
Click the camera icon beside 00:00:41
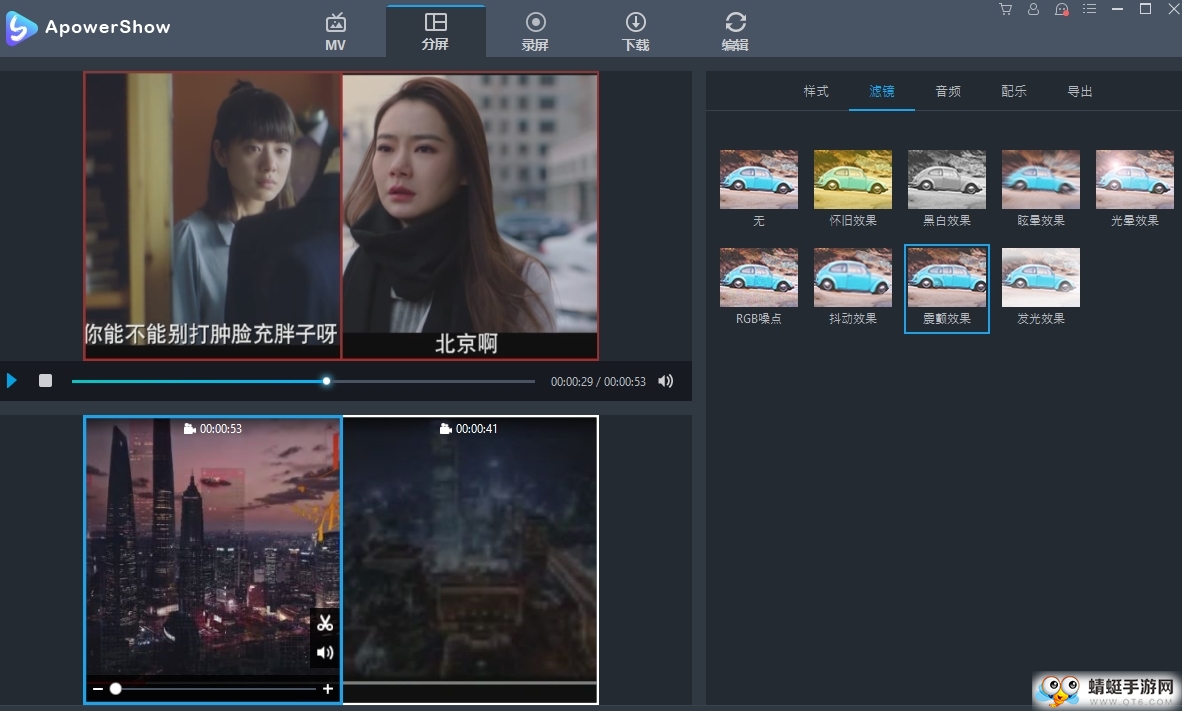[446, 428]
